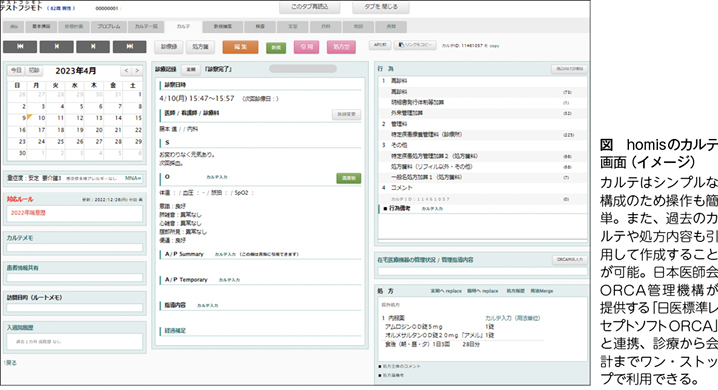Go to the next chart record
Screen dimensions: 718x390
click(93, 47)
